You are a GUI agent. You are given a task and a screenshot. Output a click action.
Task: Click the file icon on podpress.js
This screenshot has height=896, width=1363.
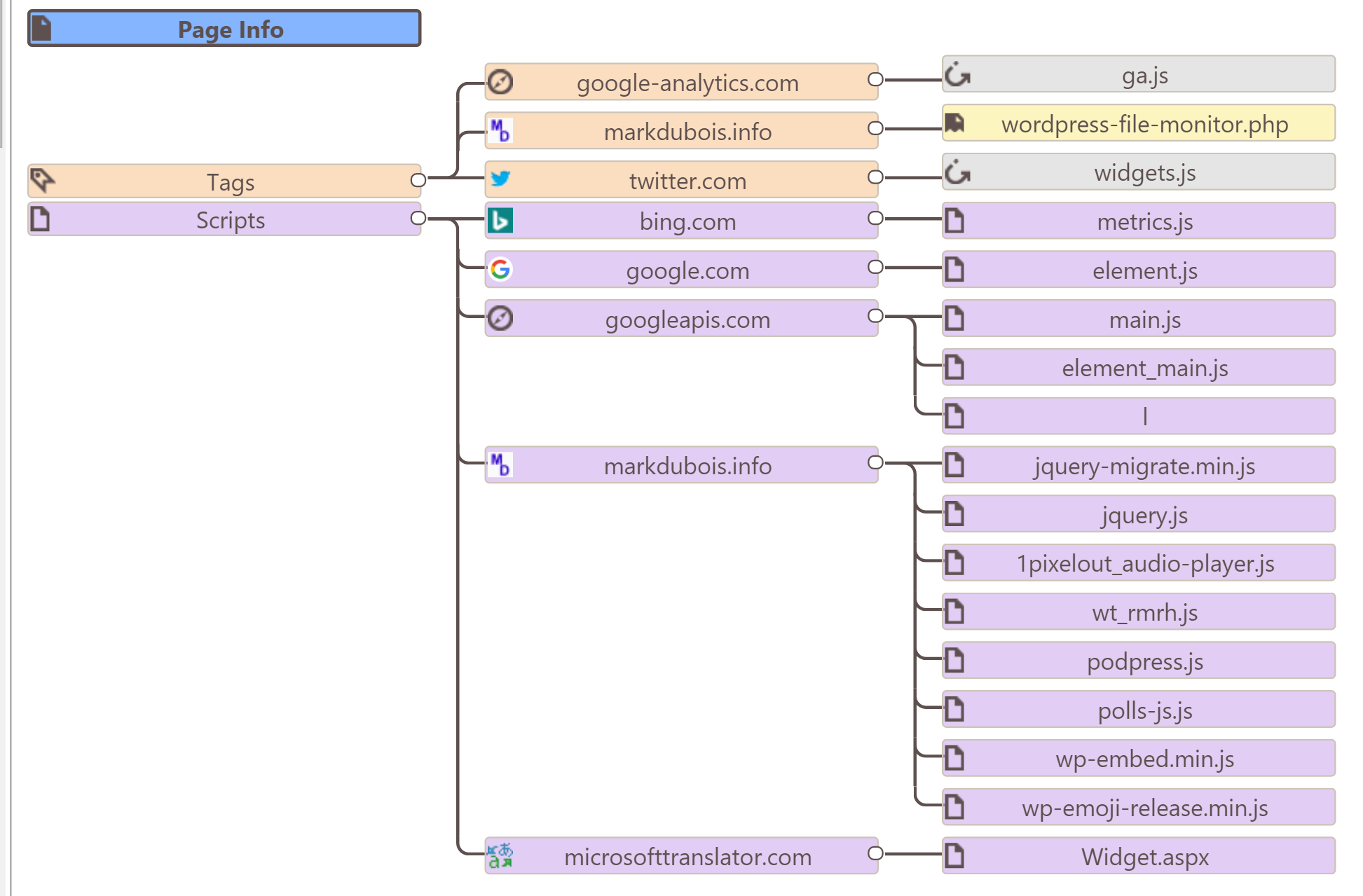coord(954,660)
